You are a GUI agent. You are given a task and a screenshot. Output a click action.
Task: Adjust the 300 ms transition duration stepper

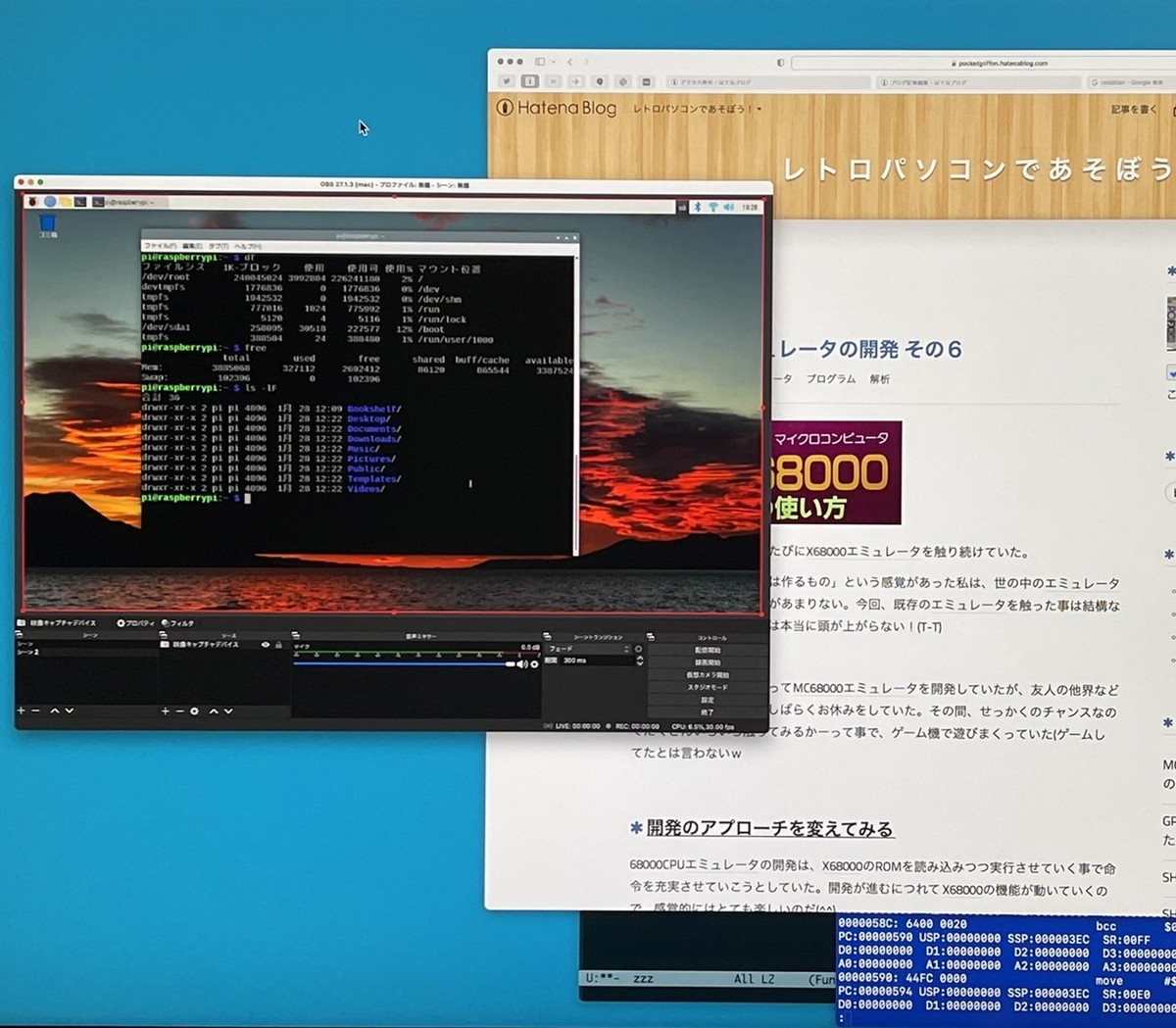click(640, 661)
